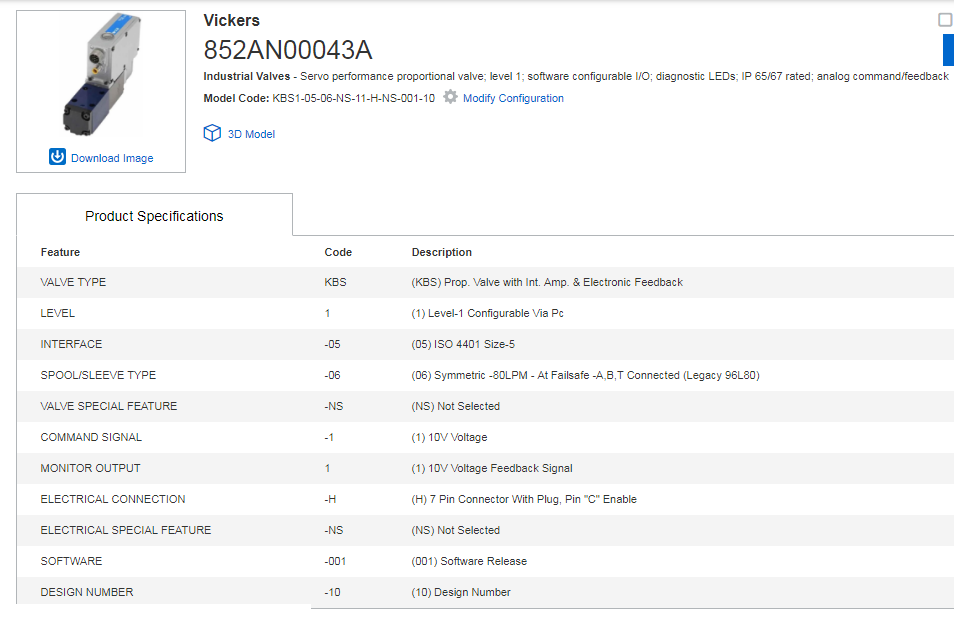
Task: Select the Product Specifications tab
Action: click(154, 215)
